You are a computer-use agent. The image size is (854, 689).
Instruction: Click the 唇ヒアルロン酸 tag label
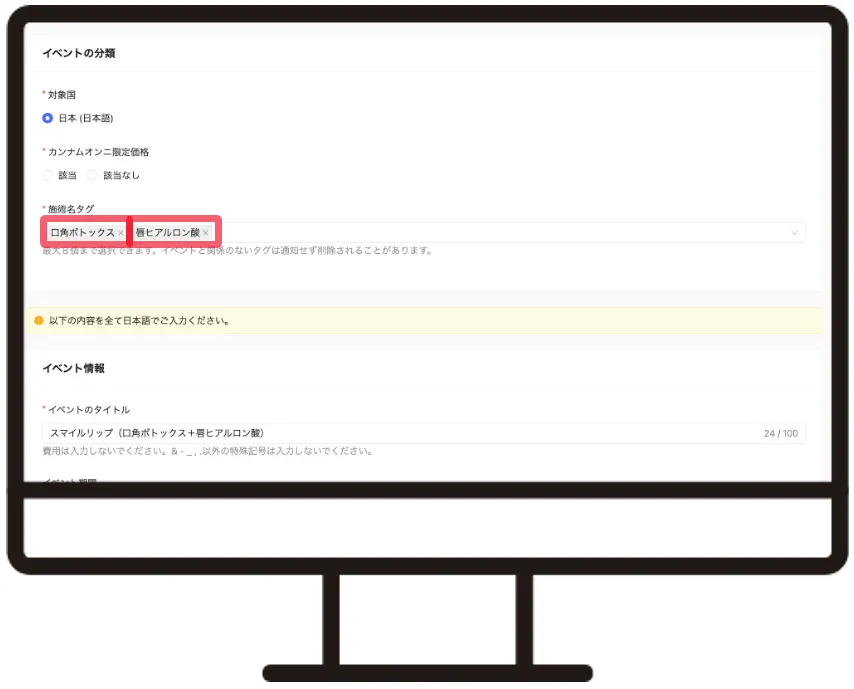167,233
